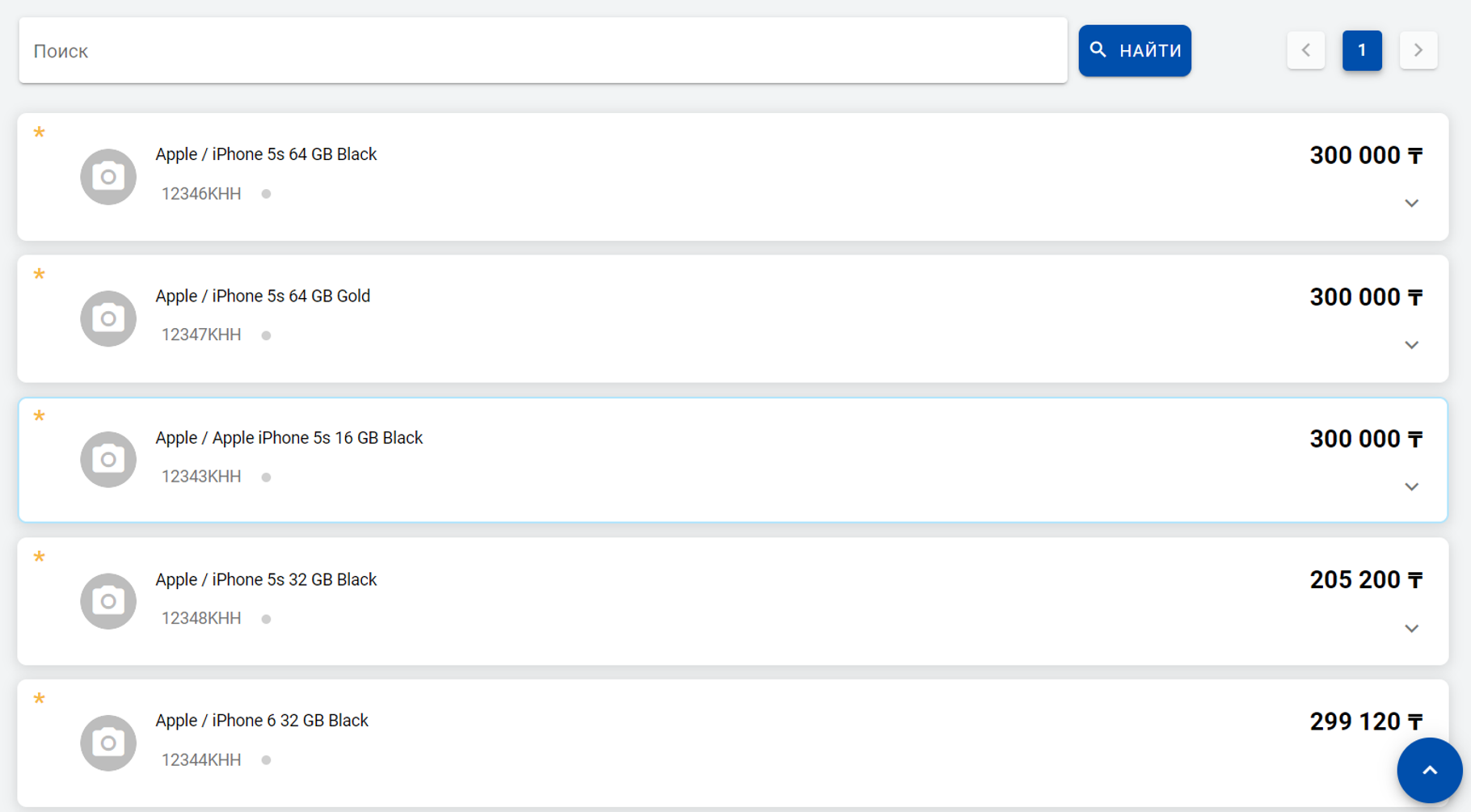Viewport: 1471px width, 812px height.
Task: Click camera placeholder for iPhone 5s 64 GB Black
Action: point(108,177)
